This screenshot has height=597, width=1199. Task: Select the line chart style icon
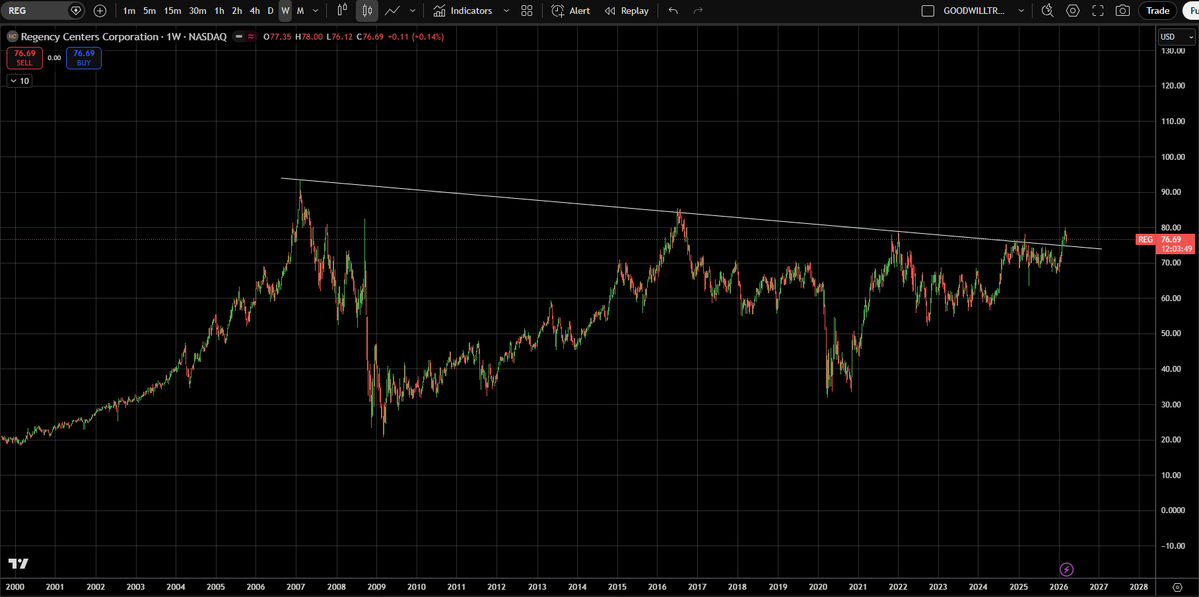392,11
